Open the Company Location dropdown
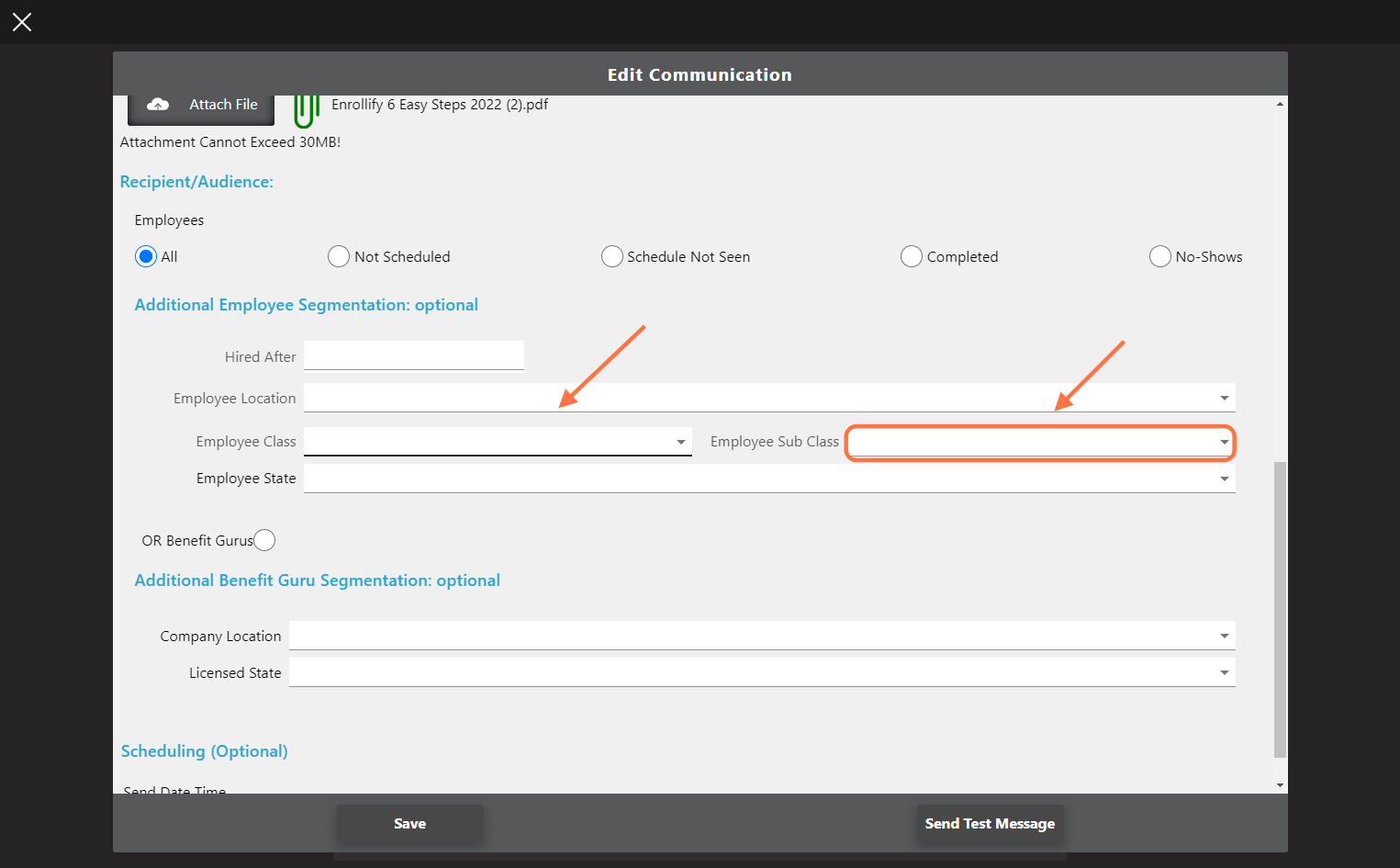The width and height of the screenshot is (1400, 868). 762,636
